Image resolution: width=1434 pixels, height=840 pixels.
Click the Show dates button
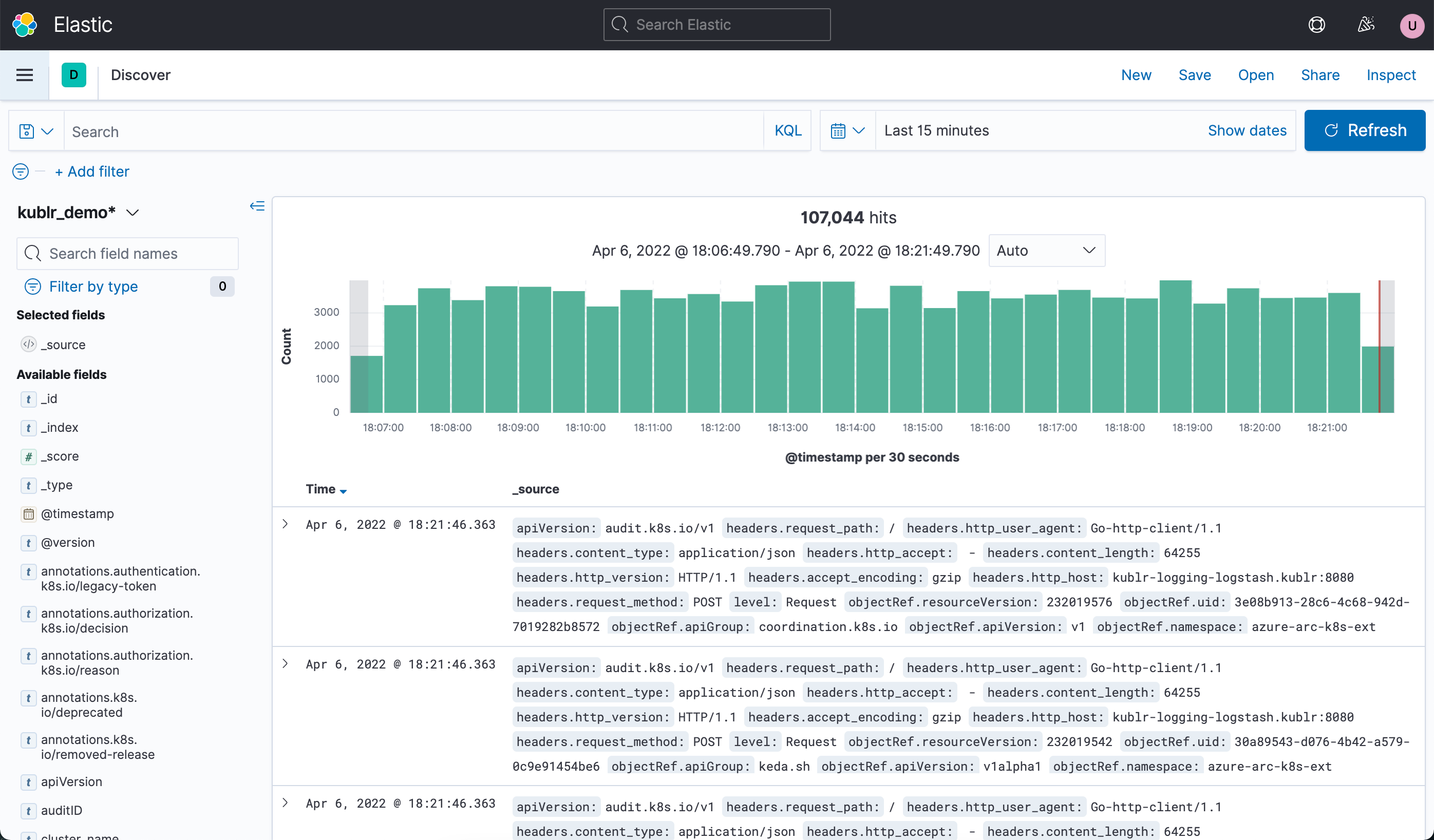pyautogui.click(x=1247, y=129)
